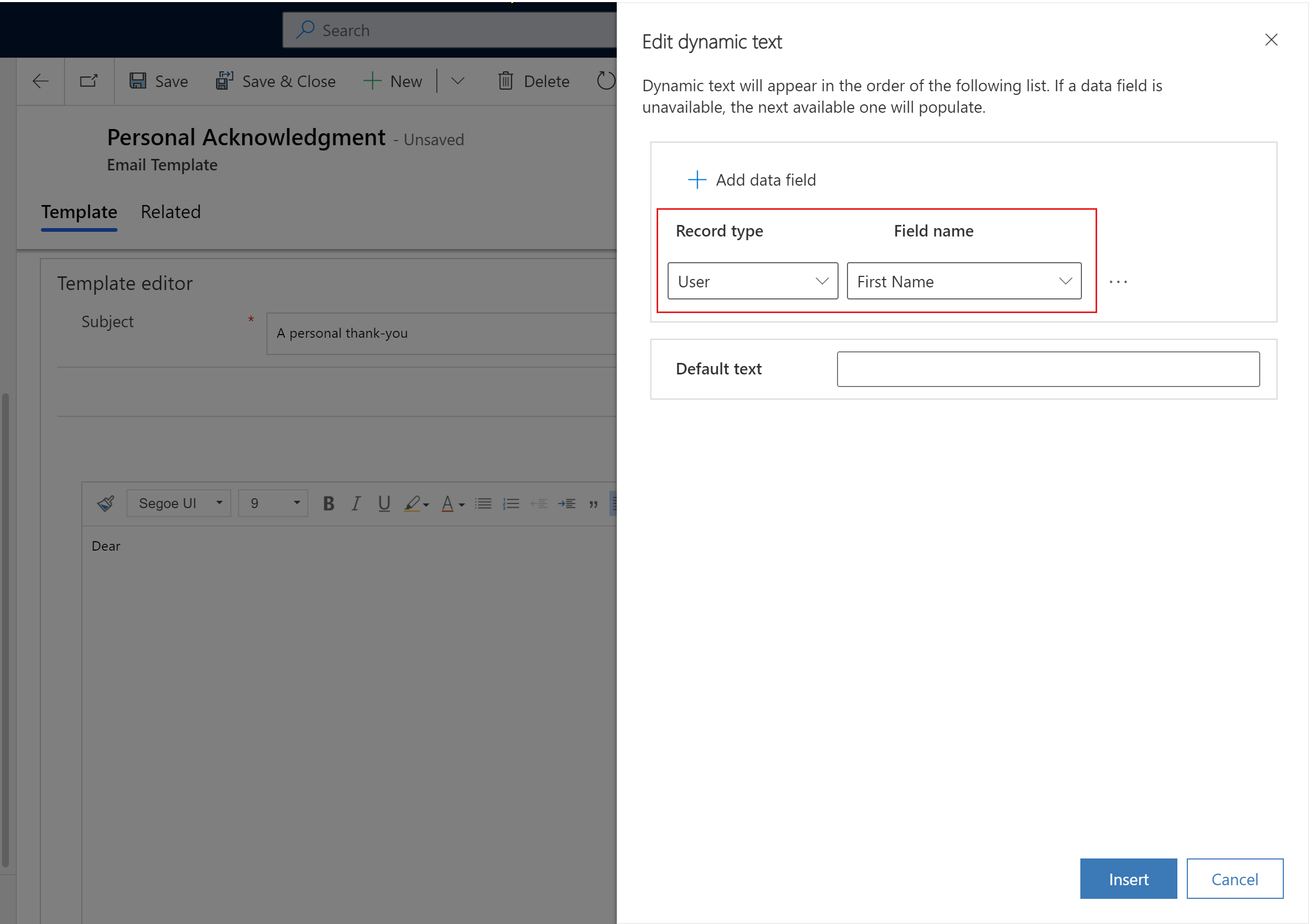Click the ellipsis menu for User row
The image size is (1309, 924).
click(x=1119, y=281)
